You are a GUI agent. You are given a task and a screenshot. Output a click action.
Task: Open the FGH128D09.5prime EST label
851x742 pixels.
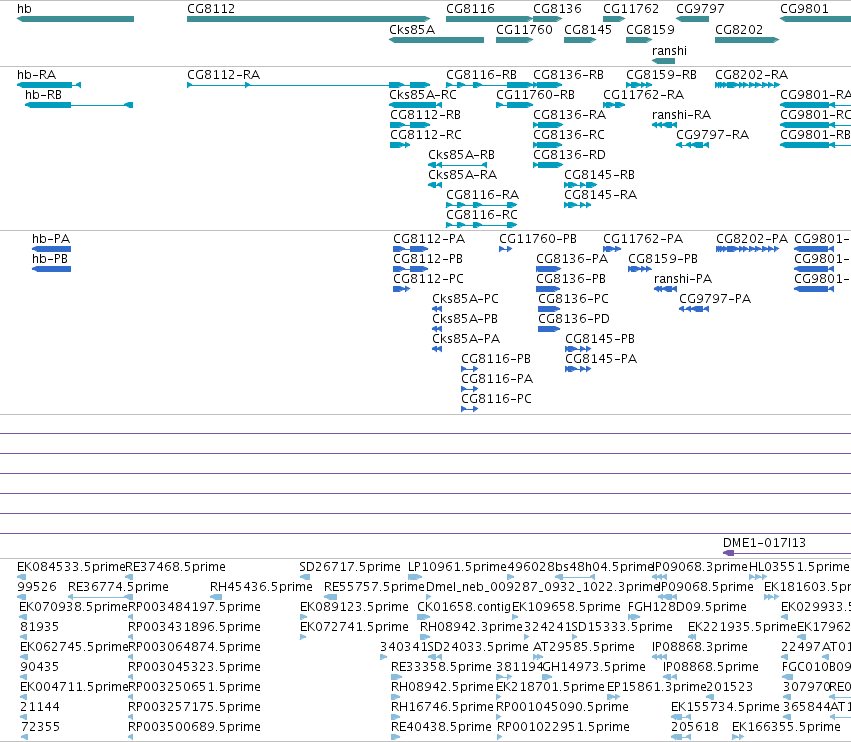[687, 607]
